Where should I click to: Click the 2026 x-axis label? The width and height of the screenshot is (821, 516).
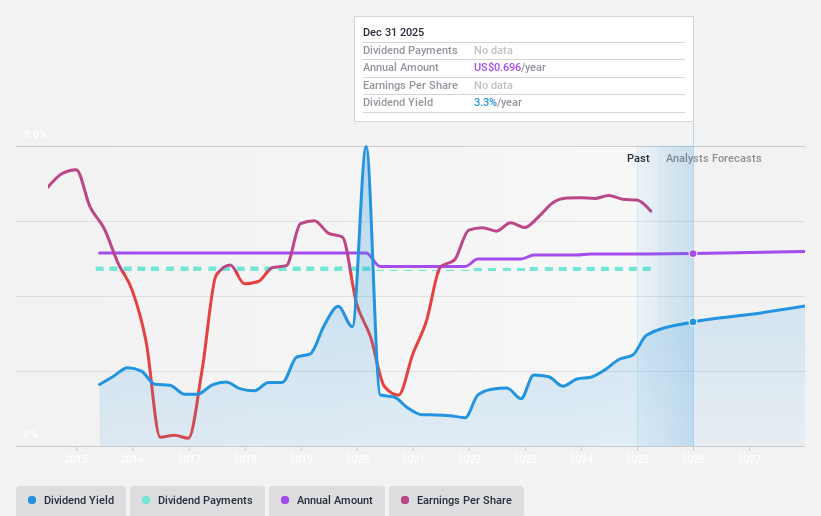tap(693, 459)
